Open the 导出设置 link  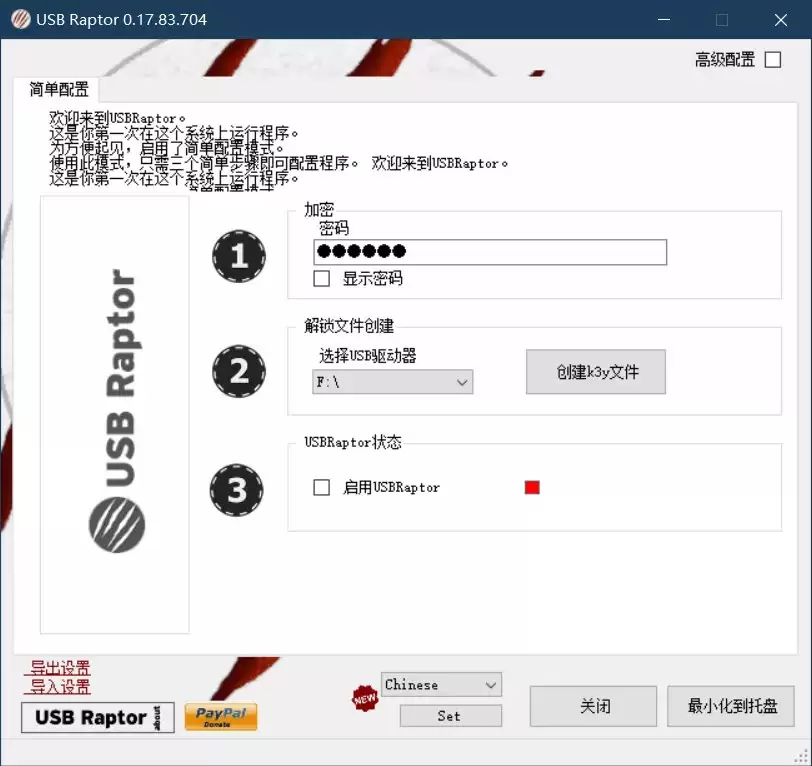pyautogui.click(x=58, y=668)
